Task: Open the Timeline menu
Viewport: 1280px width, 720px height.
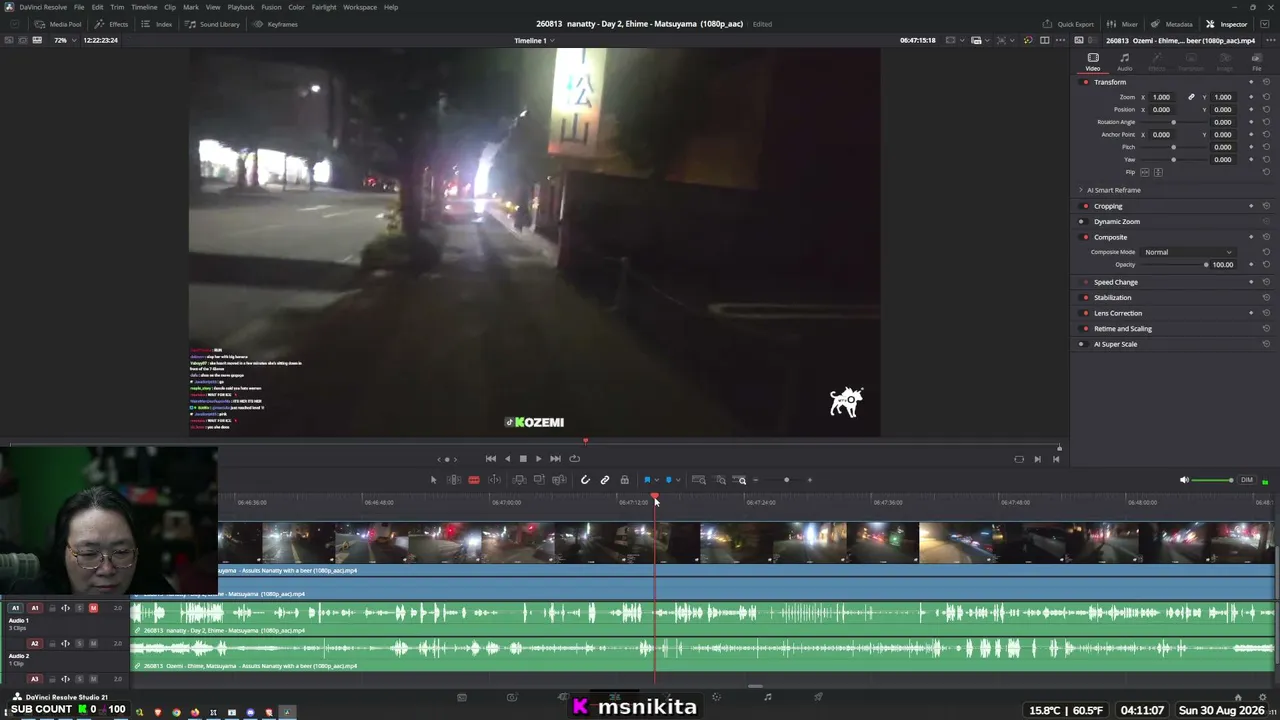Action: 144,7
